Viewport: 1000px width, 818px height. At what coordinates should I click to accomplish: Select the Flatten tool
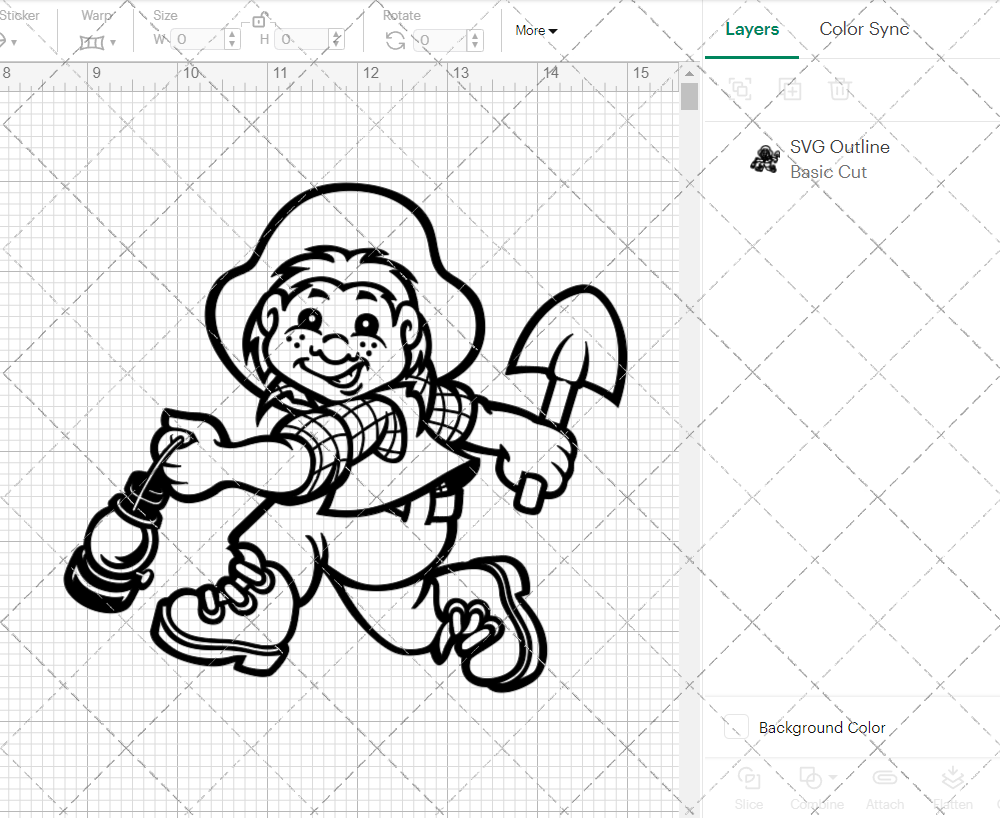click(952, 788)
